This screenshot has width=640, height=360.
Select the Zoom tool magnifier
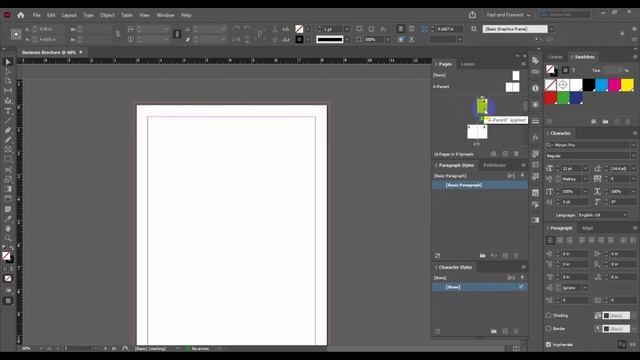click(x=8, y=238)
